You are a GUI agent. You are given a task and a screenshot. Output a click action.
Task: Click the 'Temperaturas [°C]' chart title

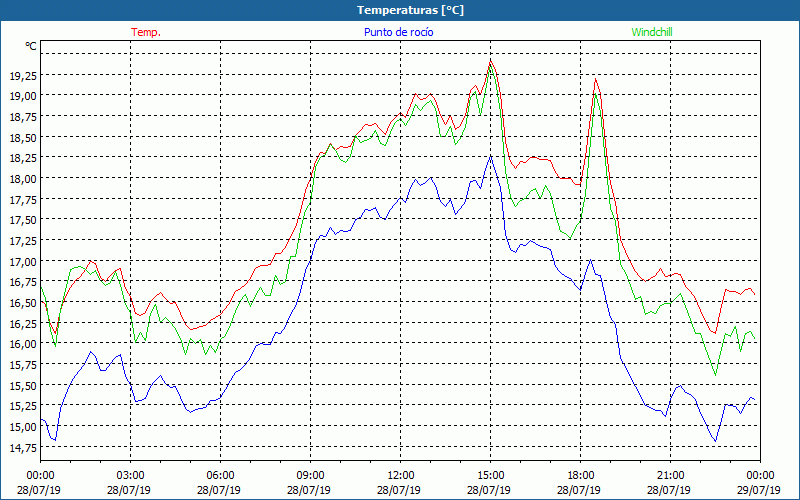(410, 10)
